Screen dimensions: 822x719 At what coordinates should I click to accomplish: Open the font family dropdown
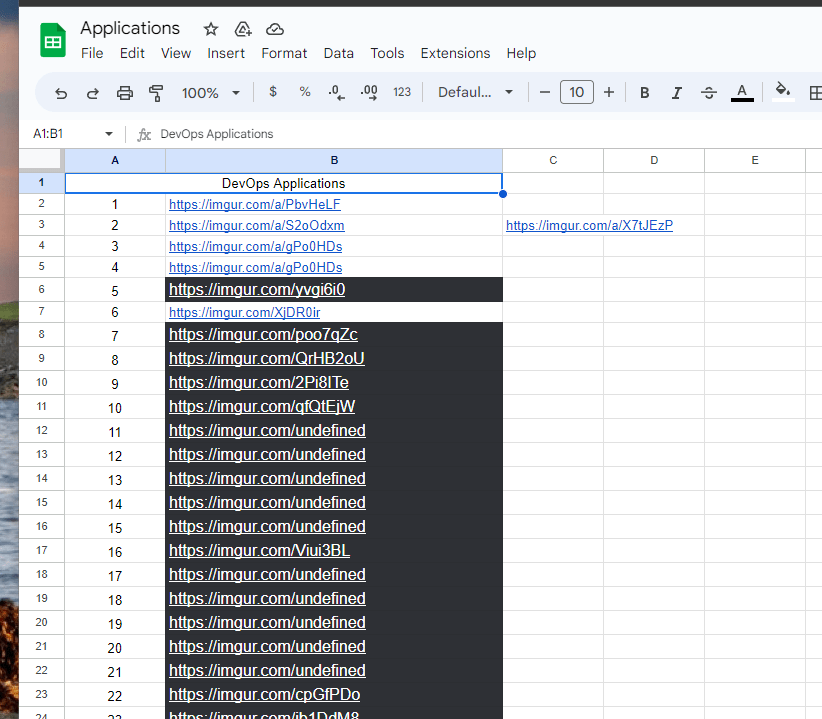tap(475, 93)
